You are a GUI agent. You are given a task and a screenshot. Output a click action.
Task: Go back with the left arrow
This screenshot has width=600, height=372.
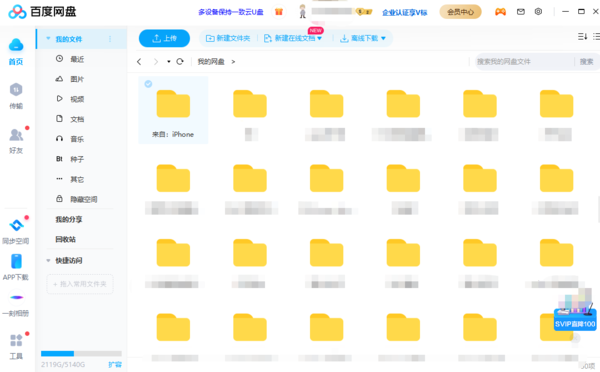(139, 62)
